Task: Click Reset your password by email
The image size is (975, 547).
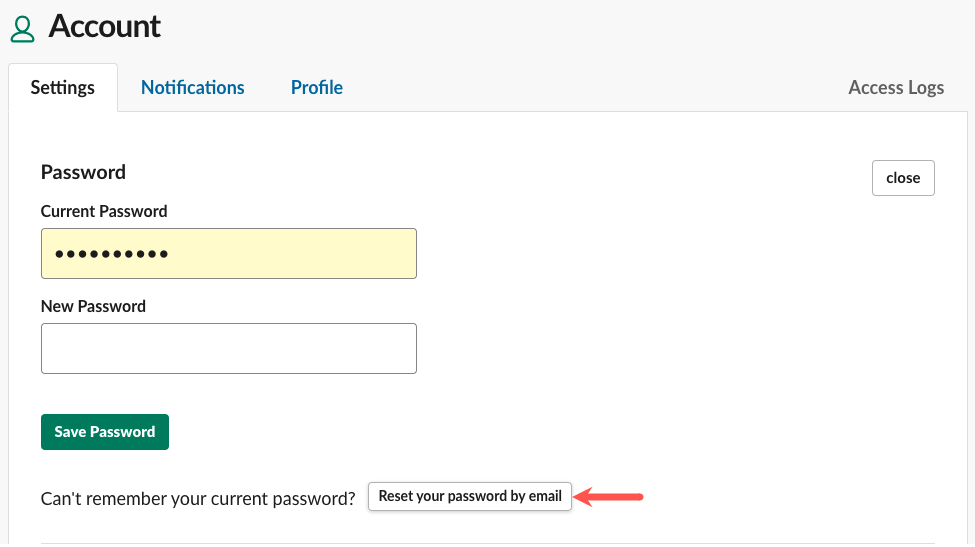Action: [x=469, y=496]
